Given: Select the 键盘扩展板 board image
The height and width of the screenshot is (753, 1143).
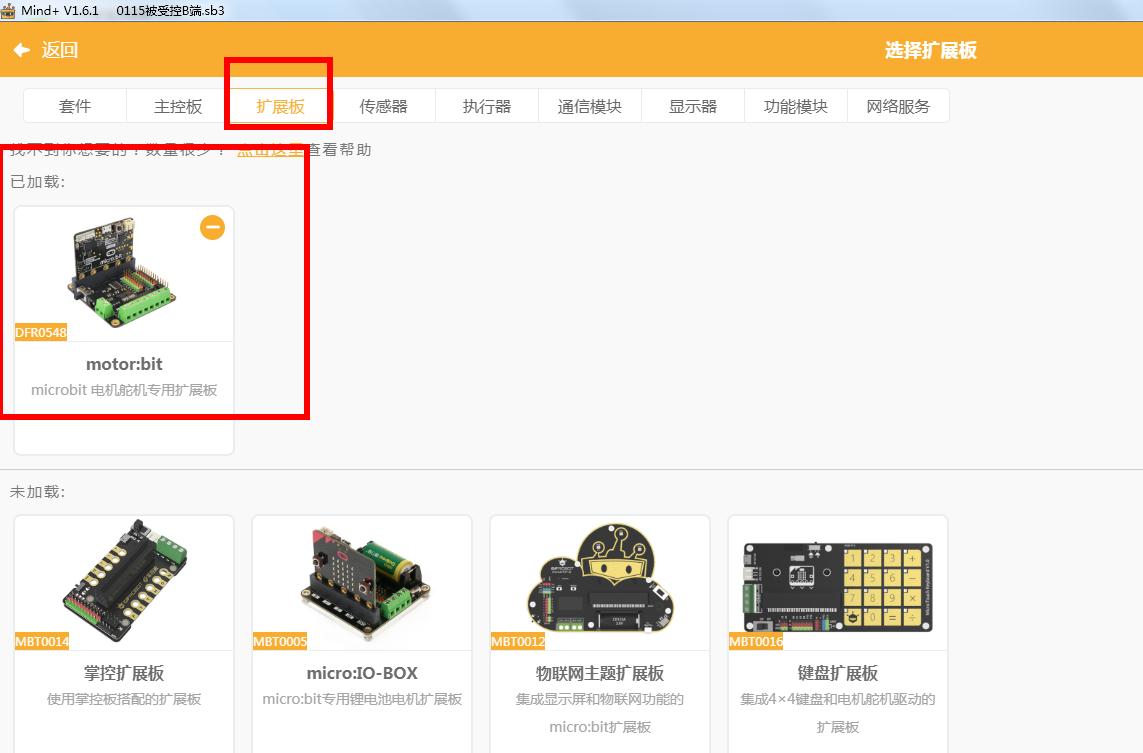Looking at the screenshot, I should point(838,587).
